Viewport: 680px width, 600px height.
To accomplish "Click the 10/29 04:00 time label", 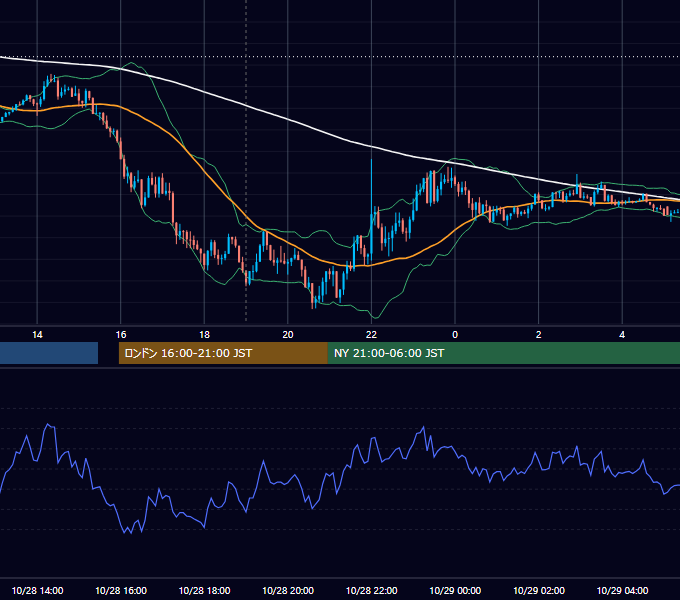I will point(622,590).
